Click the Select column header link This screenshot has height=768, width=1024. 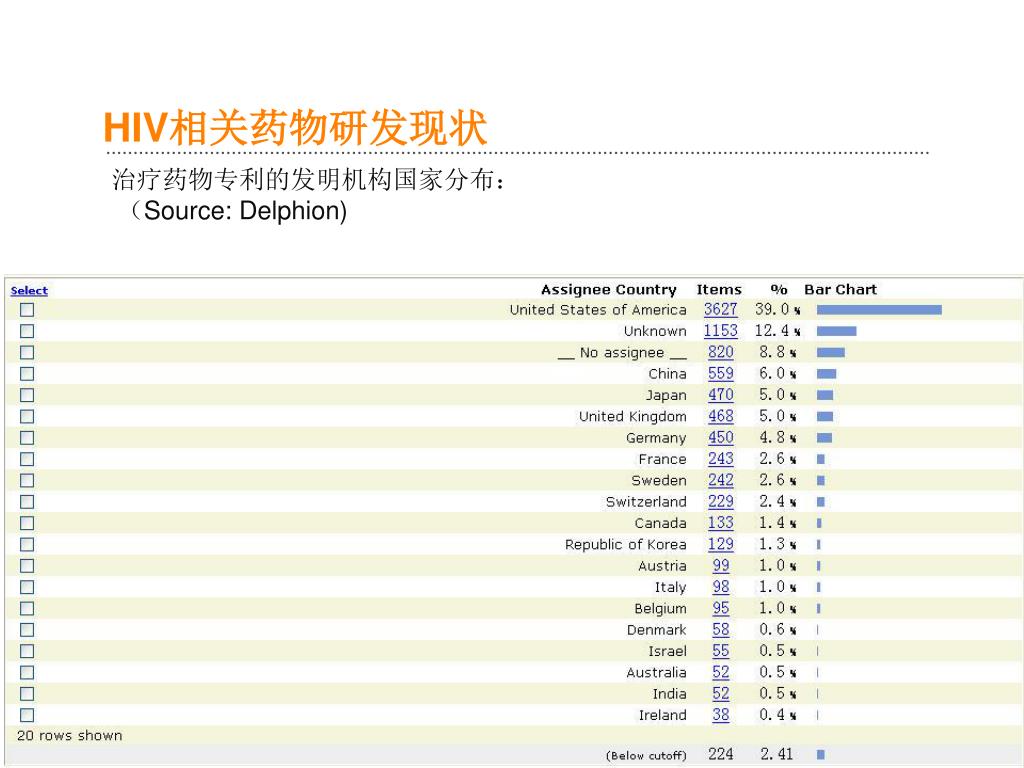29,291
